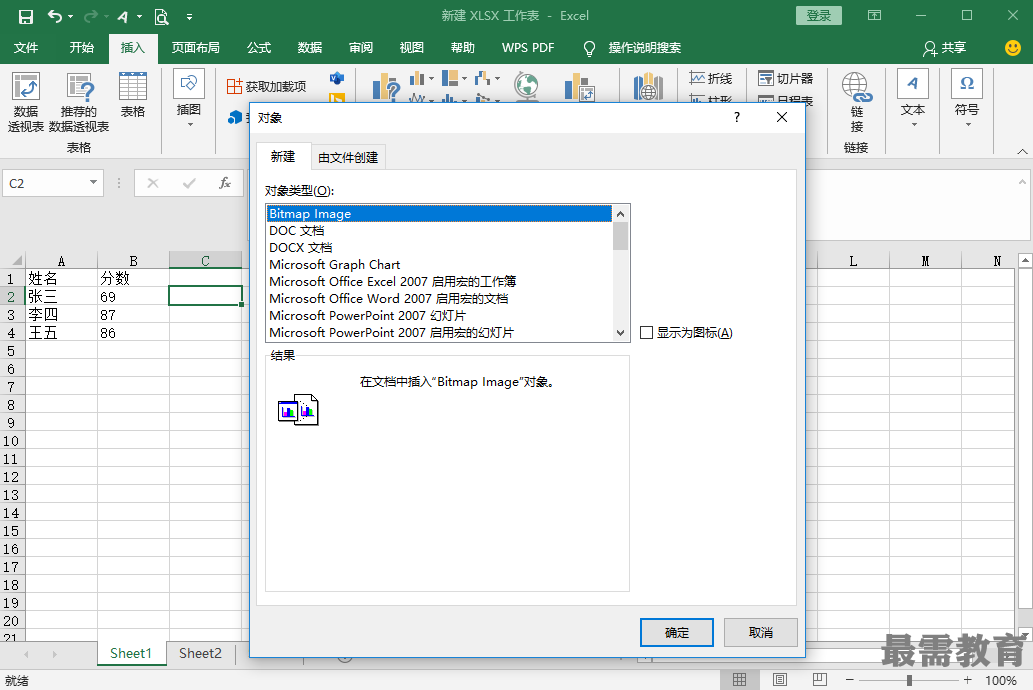The height and width of the screenshot is (690, 1033).
Task: Switch to the 页面布局 ribbon tab
Action: coord(196,48)
